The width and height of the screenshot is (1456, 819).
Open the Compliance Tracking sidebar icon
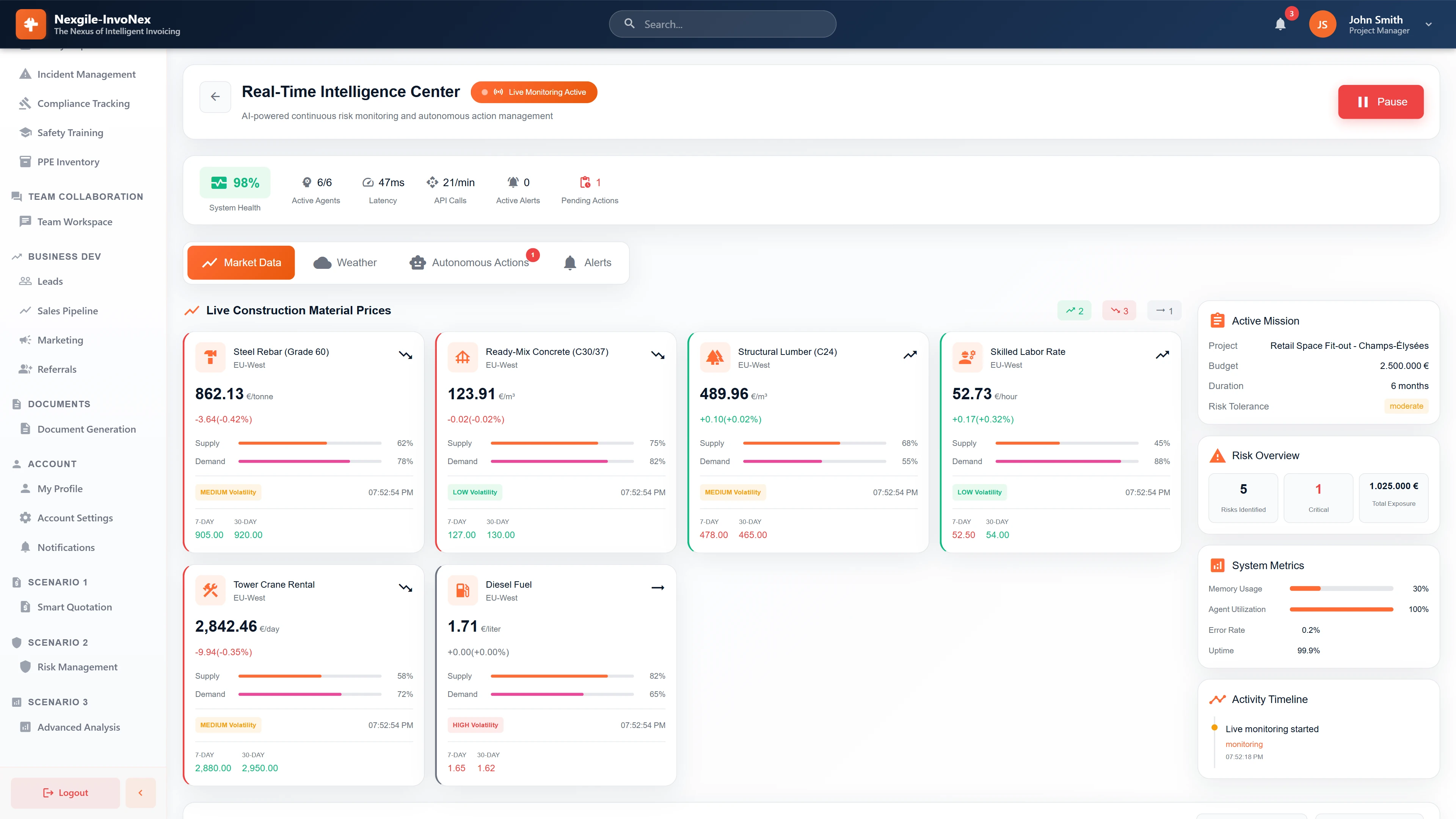(x=25, y=103)
